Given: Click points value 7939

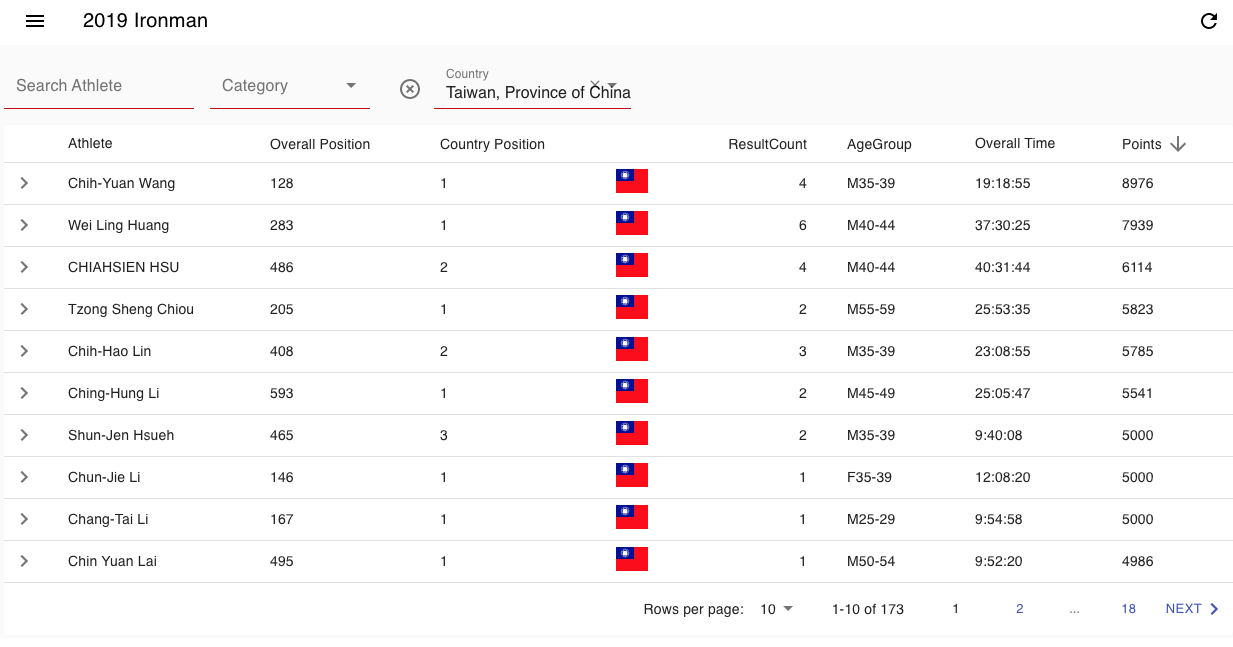Looking at the screenshot, I should 1138,225.
